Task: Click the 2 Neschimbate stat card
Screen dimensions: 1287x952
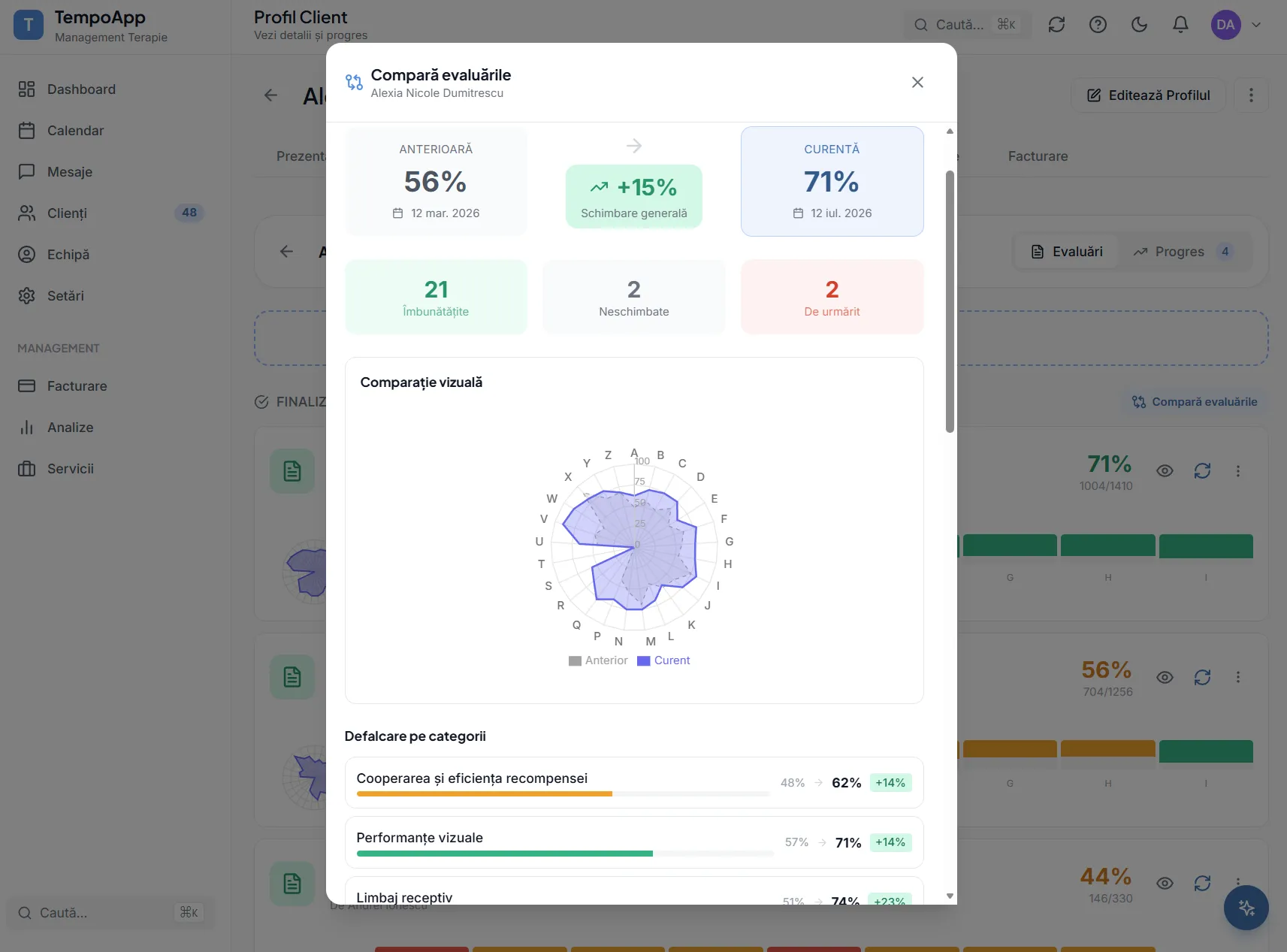Action: tap(634, 297)
